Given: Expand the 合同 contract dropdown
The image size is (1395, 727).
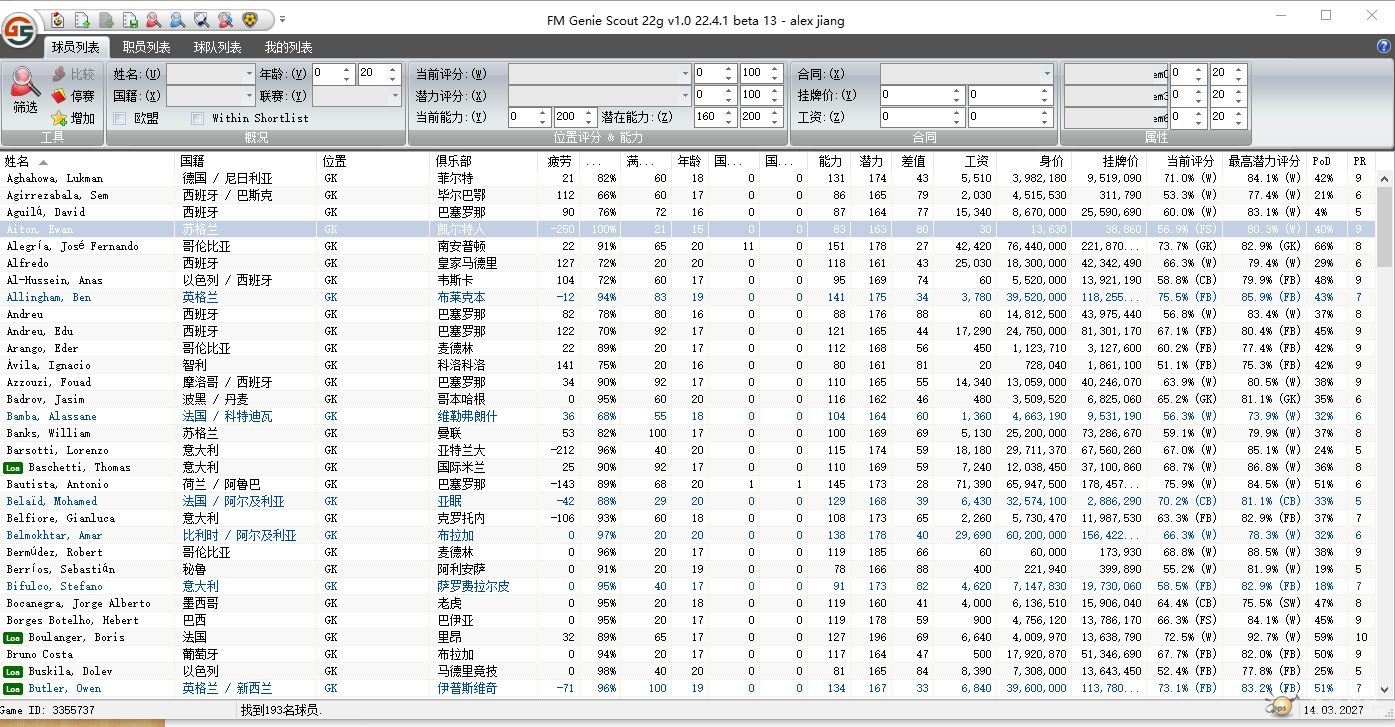Looking at the screenshot, I should [1046, 74].
